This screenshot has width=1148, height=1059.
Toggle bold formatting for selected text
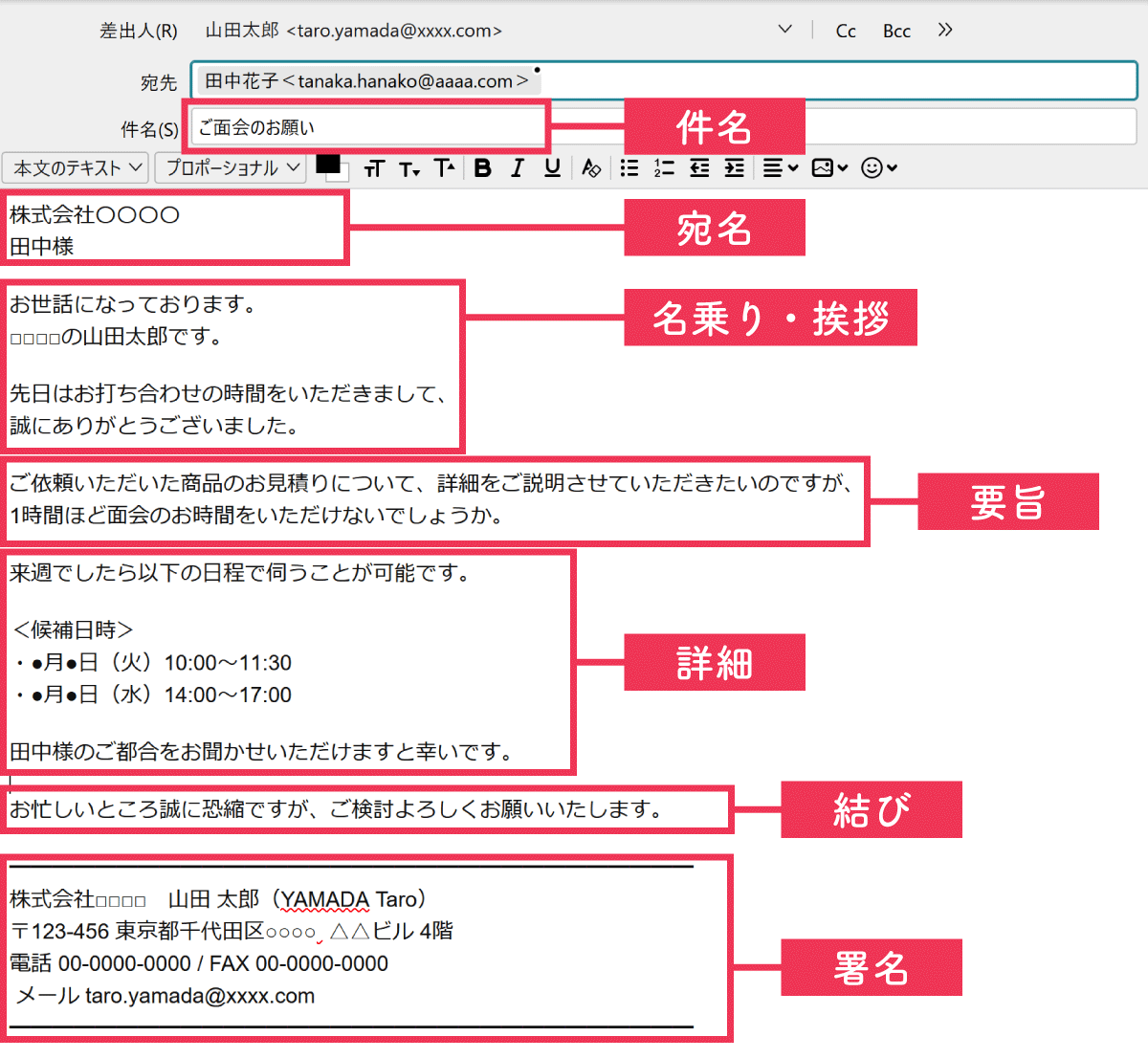point(482,167)
